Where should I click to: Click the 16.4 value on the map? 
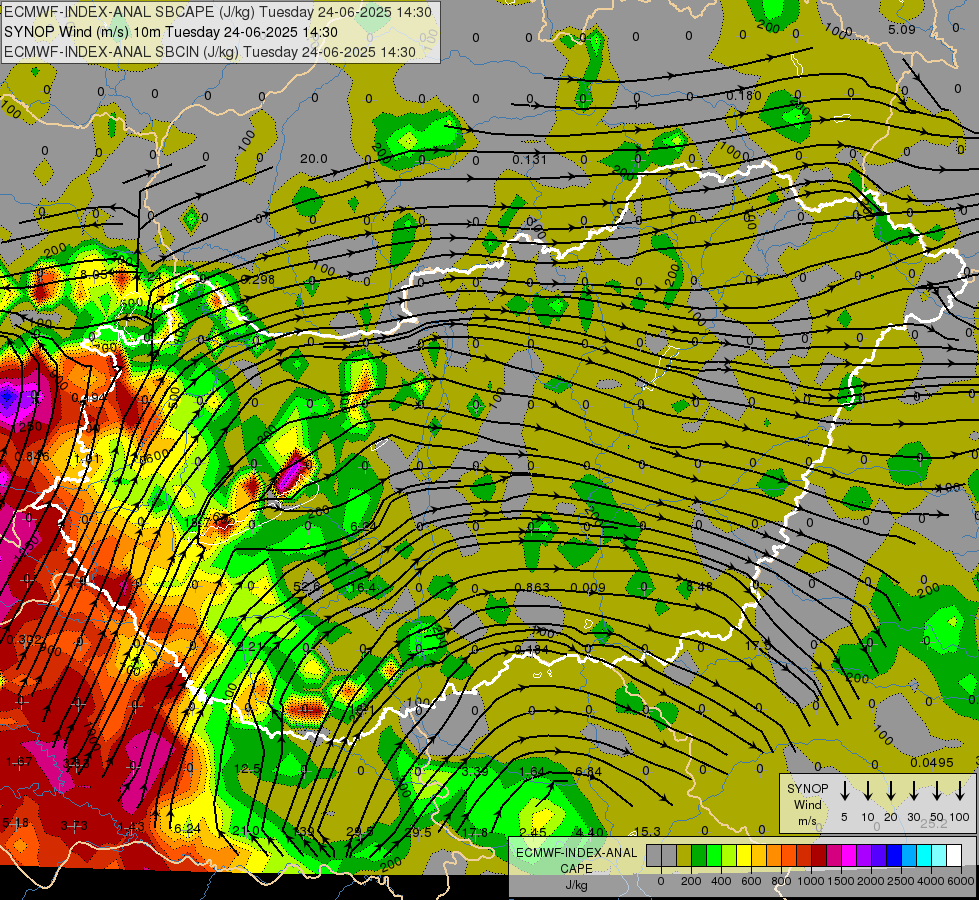click(363, 587)
